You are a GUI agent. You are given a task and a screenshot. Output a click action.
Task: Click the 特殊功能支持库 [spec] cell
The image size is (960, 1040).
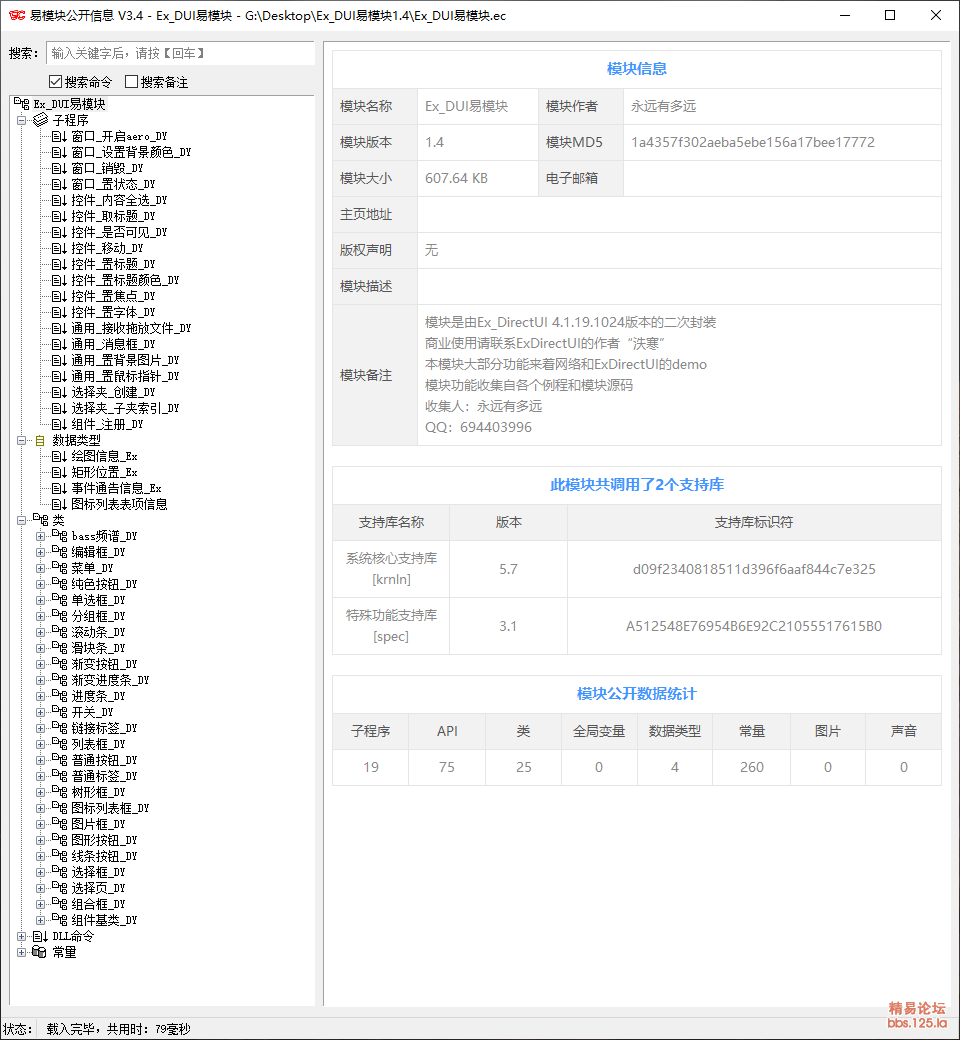[391, 625]
